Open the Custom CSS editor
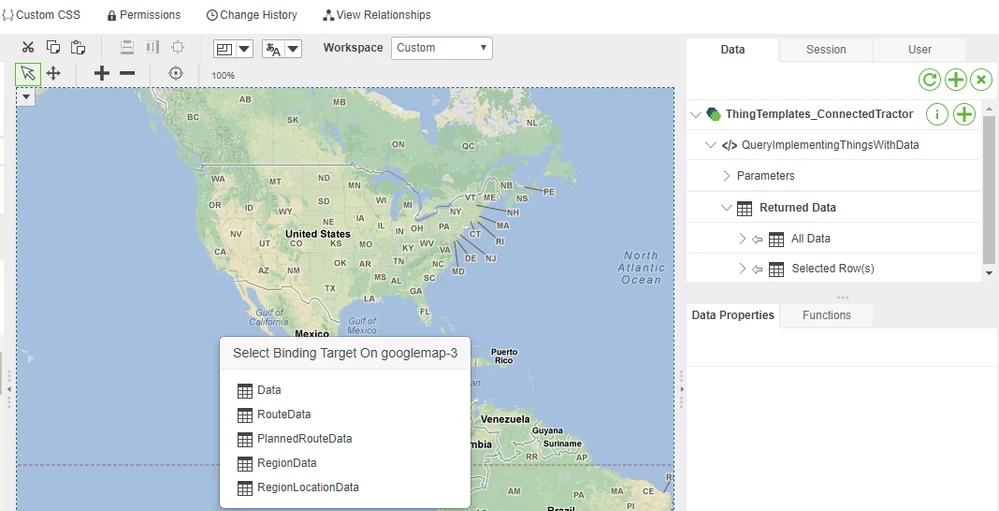999x511 pixels. point(41,15)
